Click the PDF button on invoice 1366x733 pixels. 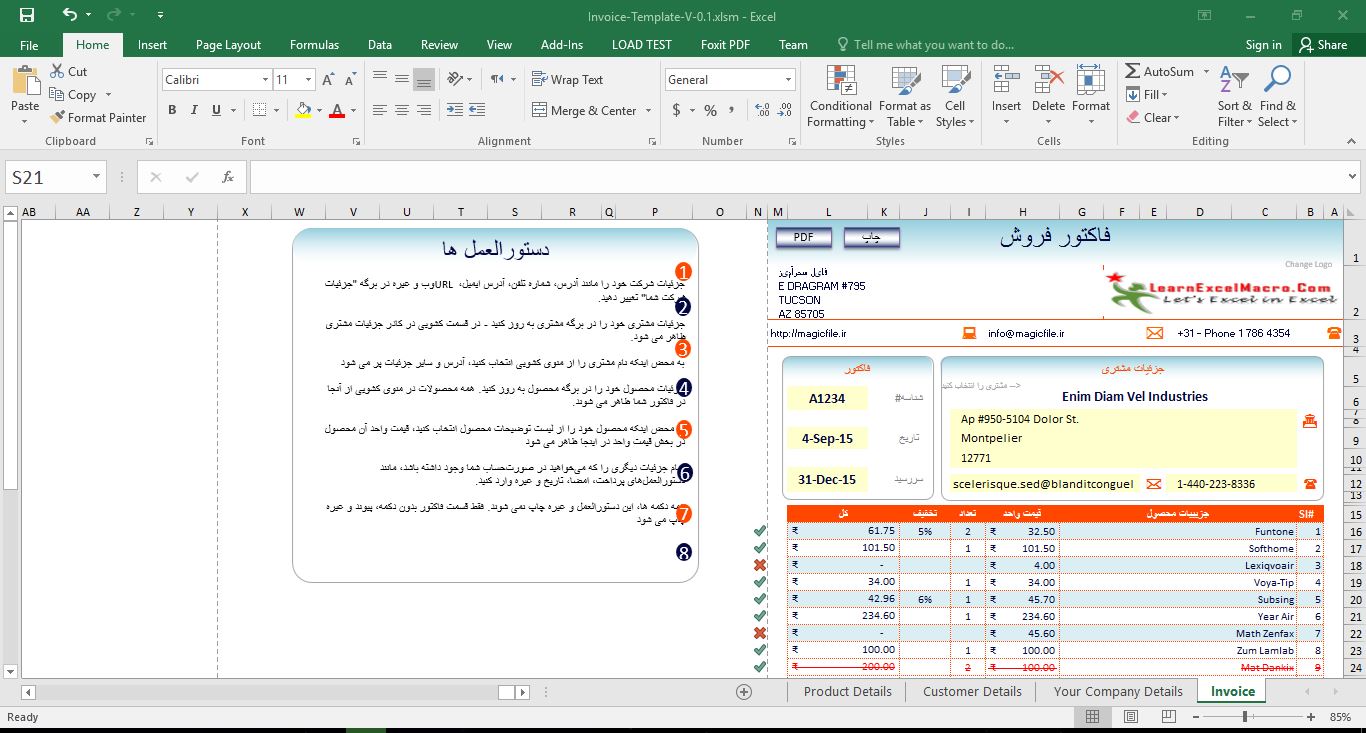(804, 237)
